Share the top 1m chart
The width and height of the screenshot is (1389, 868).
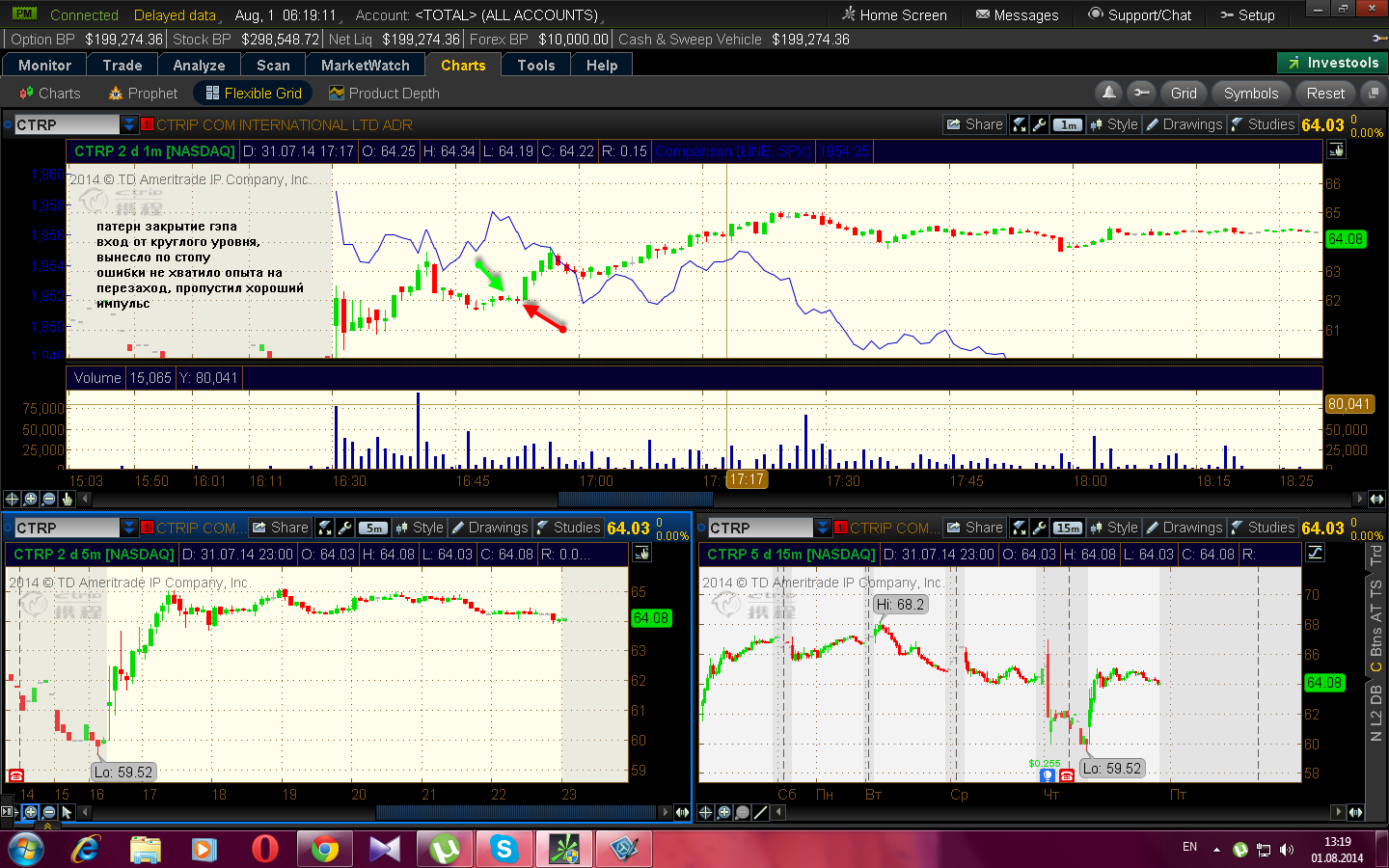[x=974, y=124]
